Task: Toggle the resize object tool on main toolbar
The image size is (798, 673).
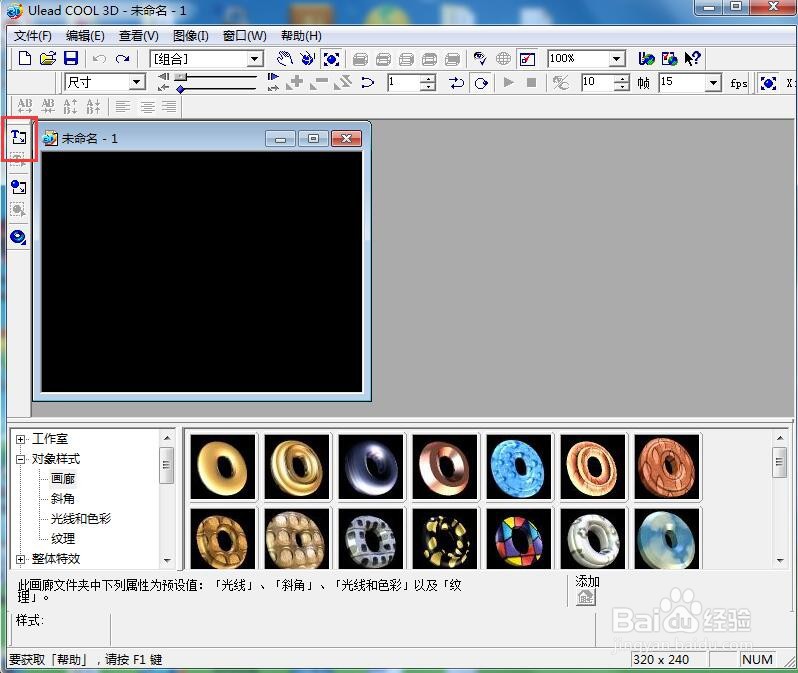Action: coord(331,60)
